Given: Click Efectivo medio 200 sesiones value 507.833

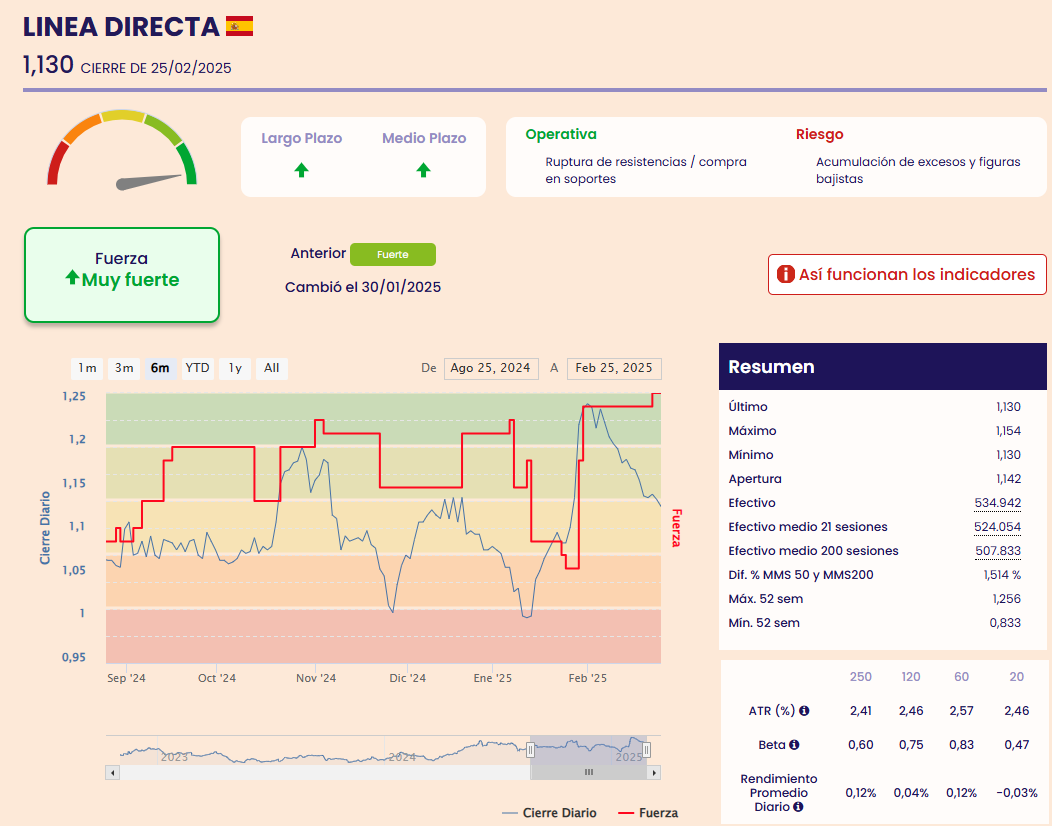Looking at the screenshot, I should (998, 552).
